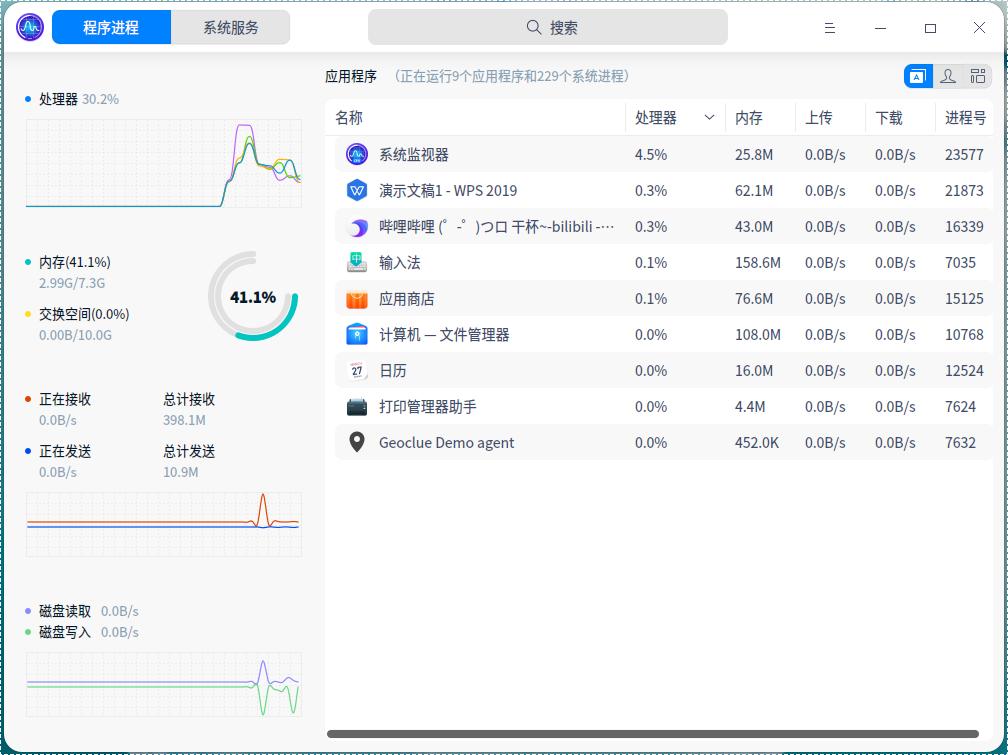This screenshot has height=755, width=1008.
Task: Sort by 进程号 column header
Action: (965, 118)
